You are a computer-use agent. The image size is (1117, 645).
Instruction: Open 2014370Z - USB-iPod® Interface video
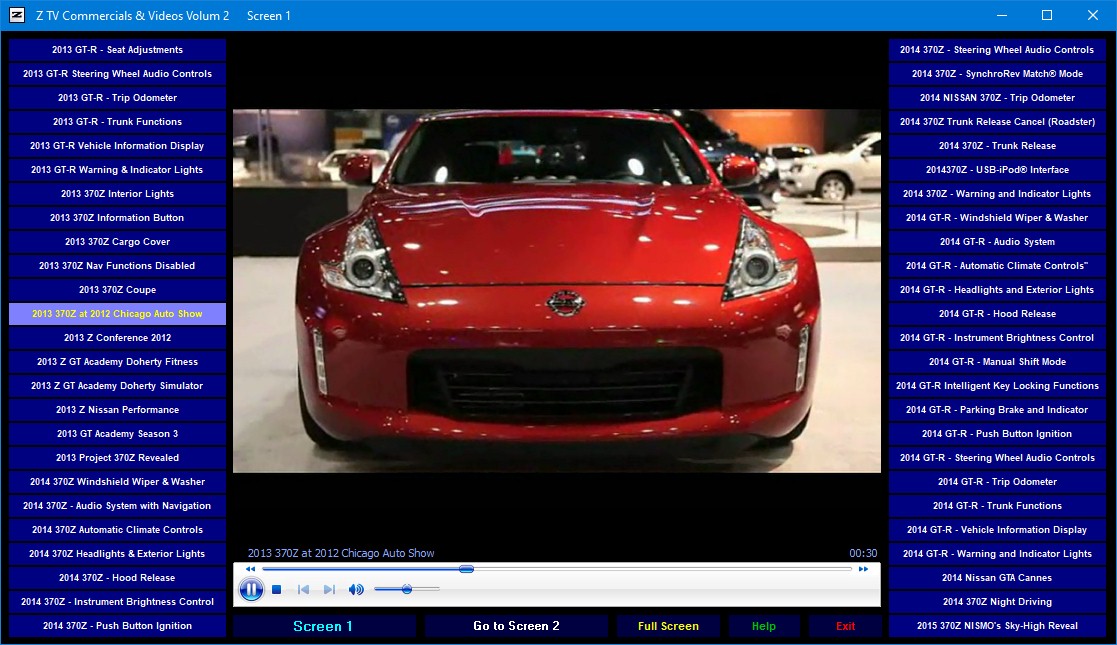(x=997, y=170)
